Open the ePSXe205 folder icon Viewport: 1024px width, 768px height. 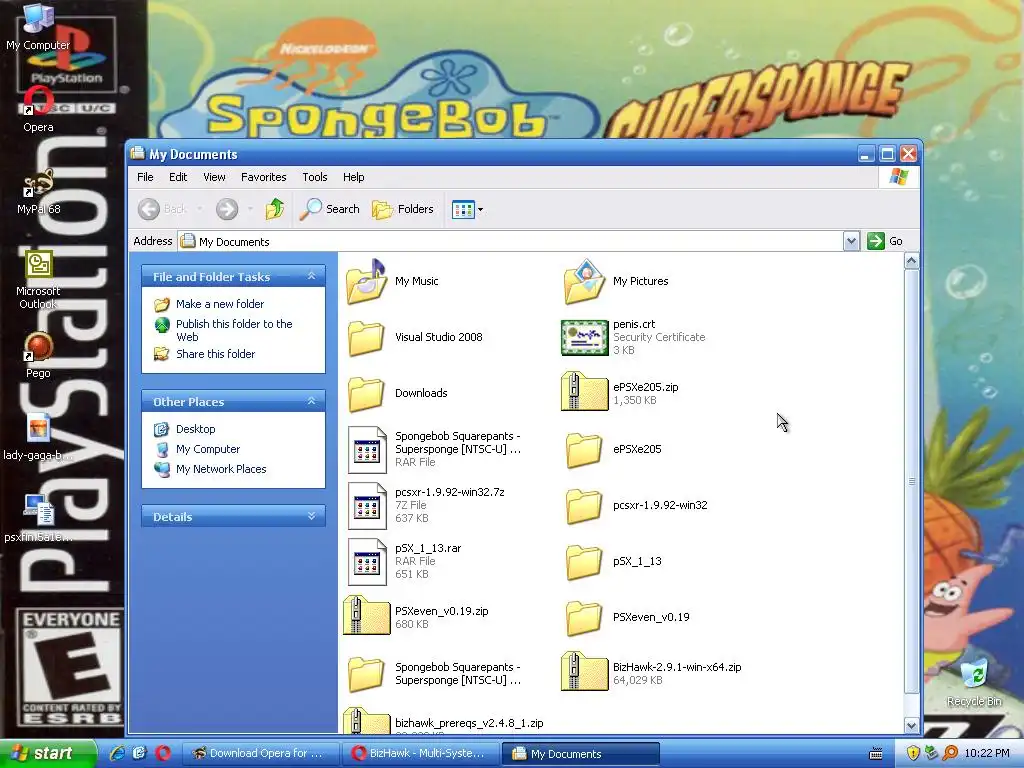point(584,449)
